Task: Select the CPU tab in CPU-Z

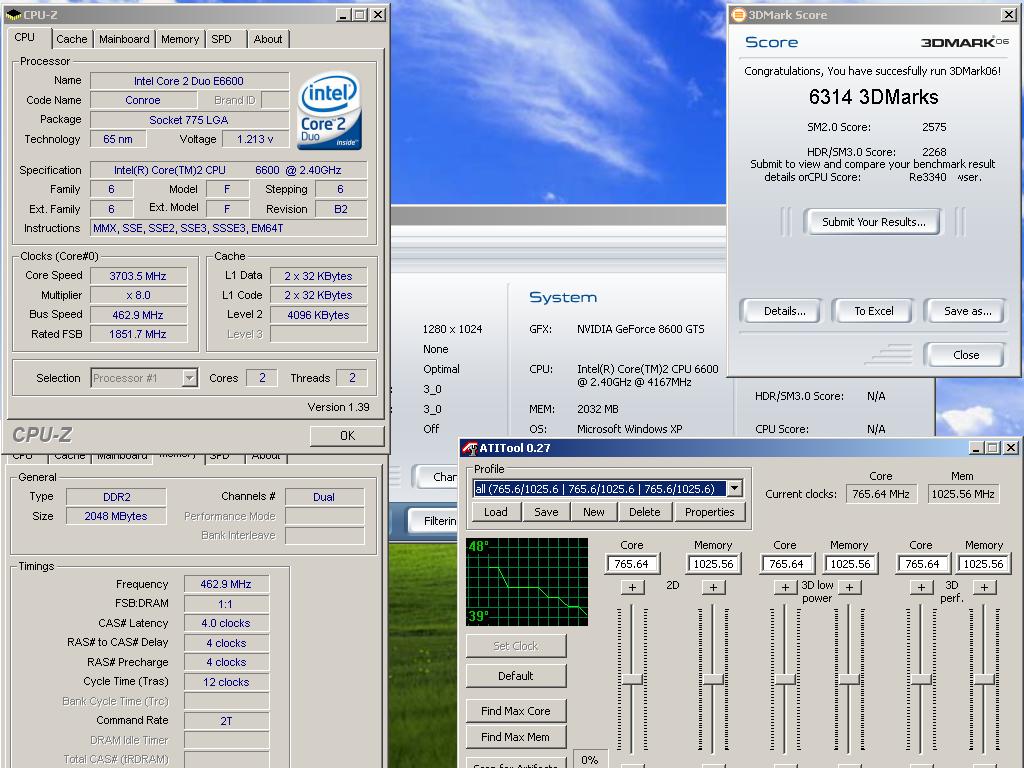Action: point(25,37)
